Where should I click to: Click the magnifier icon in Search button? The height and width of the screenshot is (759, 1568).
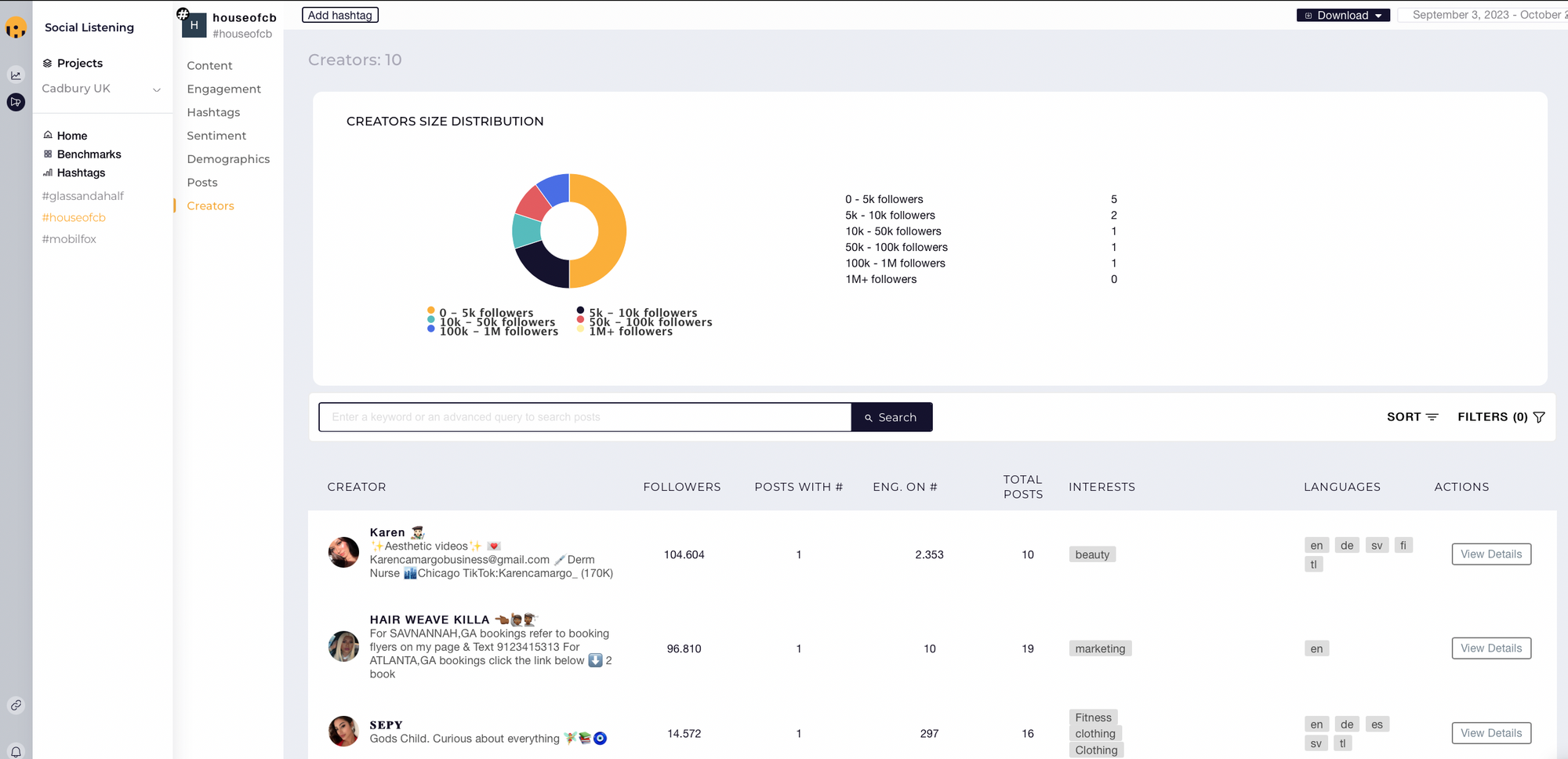pos(869,418)
